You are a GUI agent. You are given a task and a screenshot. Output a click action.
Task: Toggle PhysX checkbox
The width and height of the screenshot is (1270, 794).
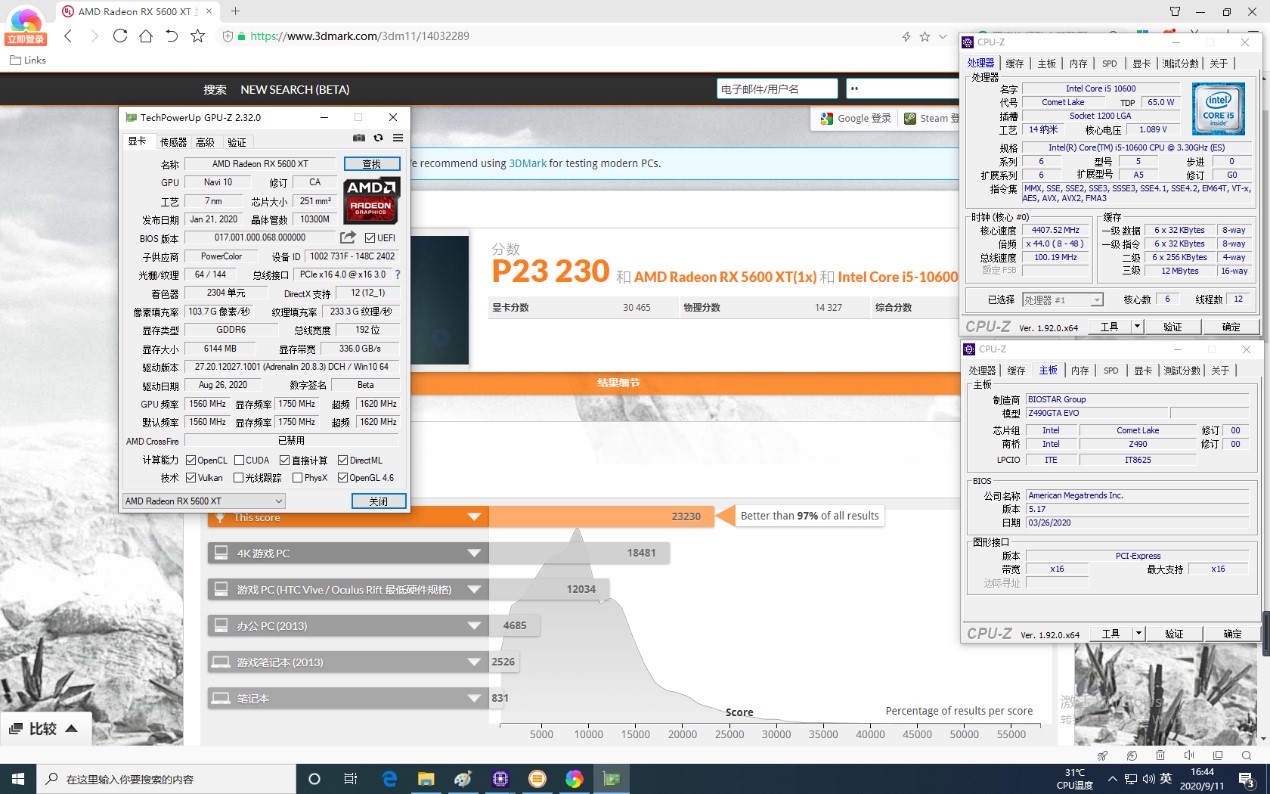296,478
